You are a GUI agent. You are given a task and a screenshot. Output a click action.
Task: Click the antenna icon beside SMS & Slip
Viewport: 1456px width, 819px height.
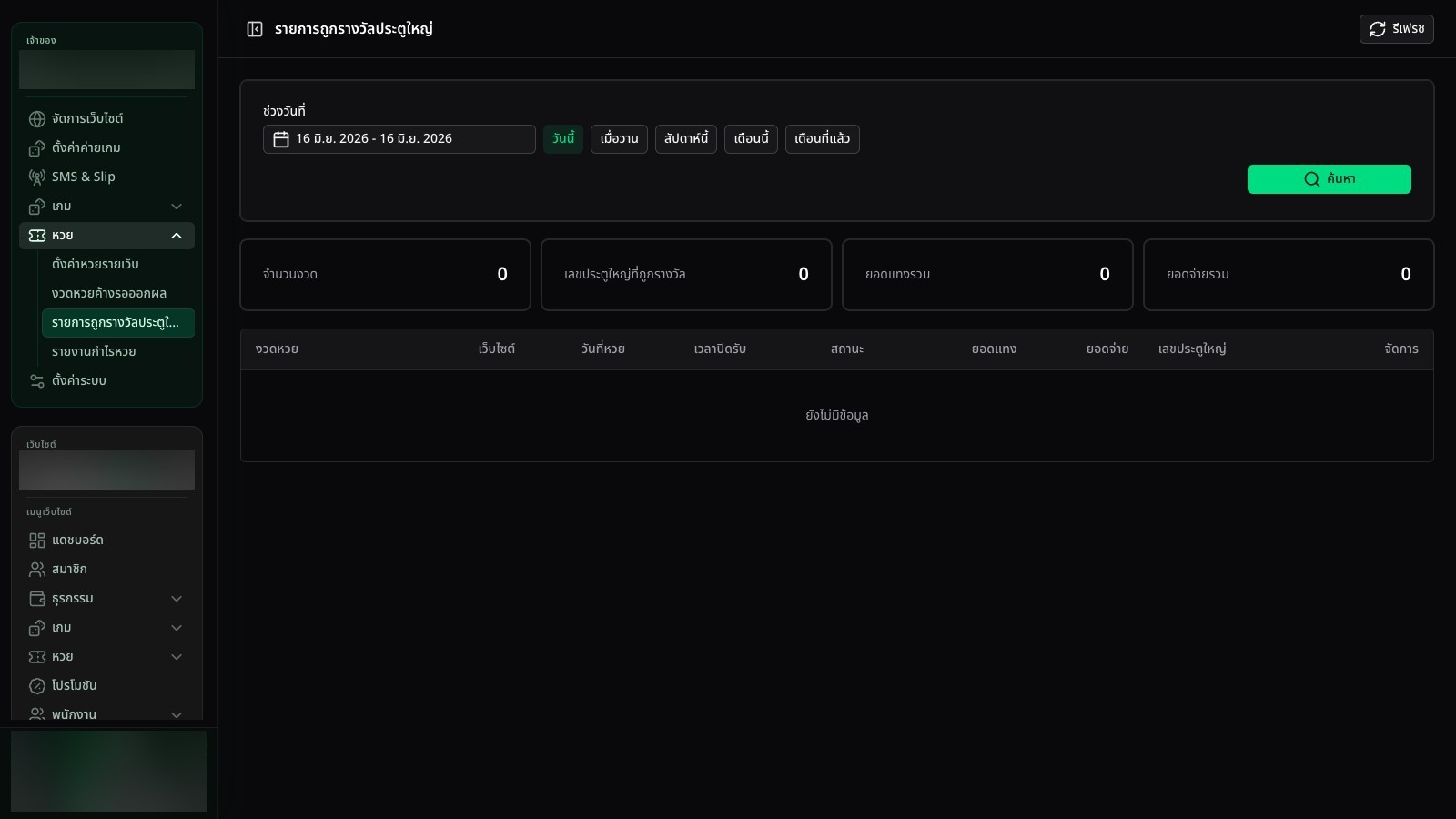37,177
